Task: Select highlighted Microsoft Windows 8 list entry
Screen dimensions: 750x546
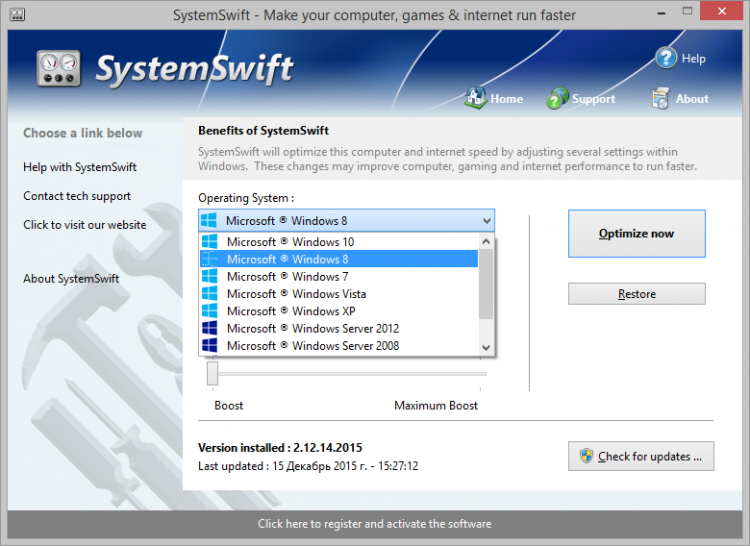Action: (339, 259)
